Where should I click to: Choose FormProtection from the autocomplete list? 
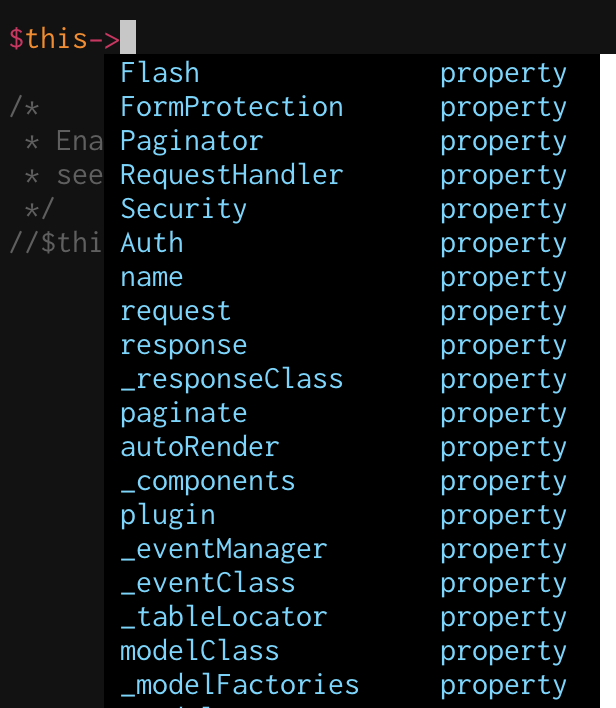click(231, 107)
